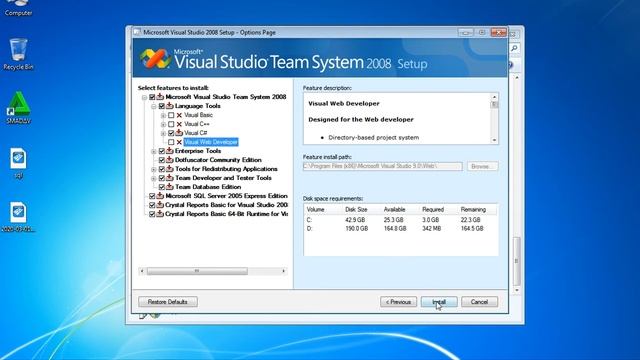The height and width of the screenshot is (360, 640).
Task: Uncheck the Visual C# checkbox
Action: pyautogui.click(x=171, y=133)
